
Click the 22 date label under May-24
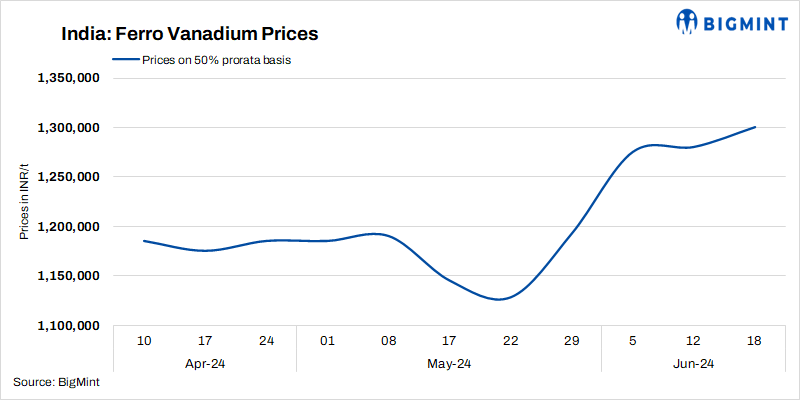tap(510, 342)
